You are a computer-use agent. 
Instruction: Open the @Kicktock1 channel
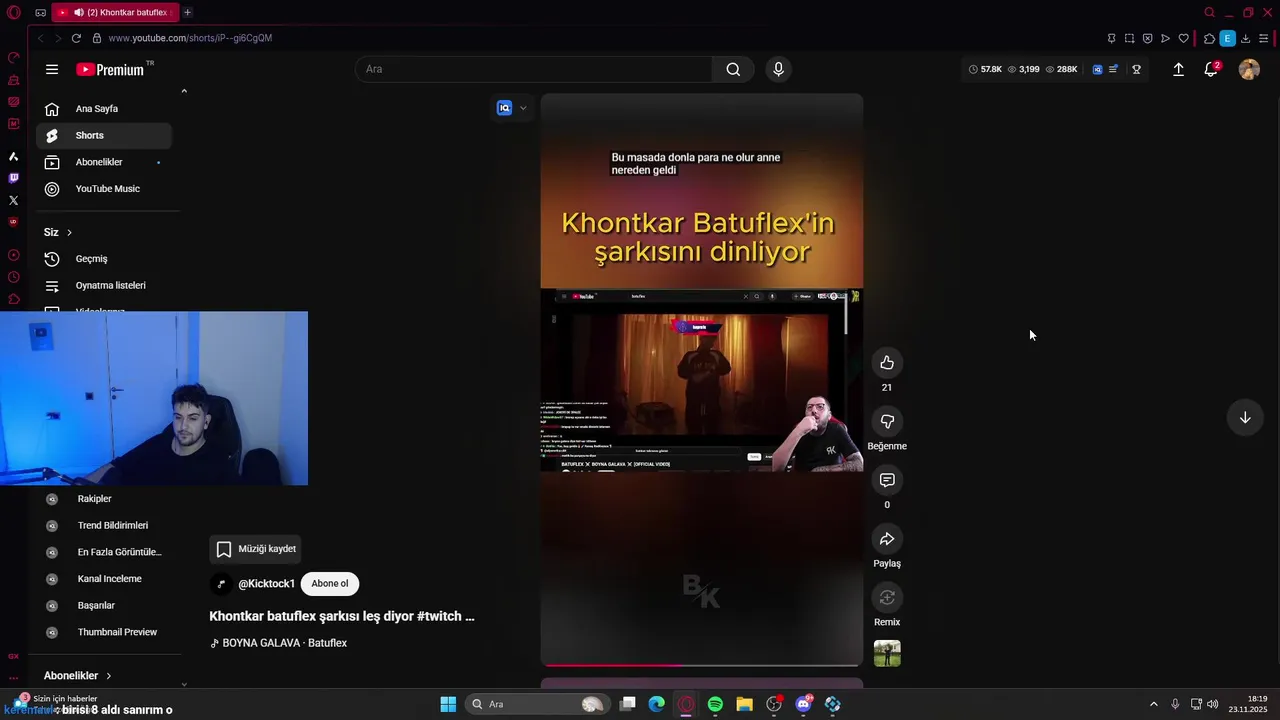point(266,584)
